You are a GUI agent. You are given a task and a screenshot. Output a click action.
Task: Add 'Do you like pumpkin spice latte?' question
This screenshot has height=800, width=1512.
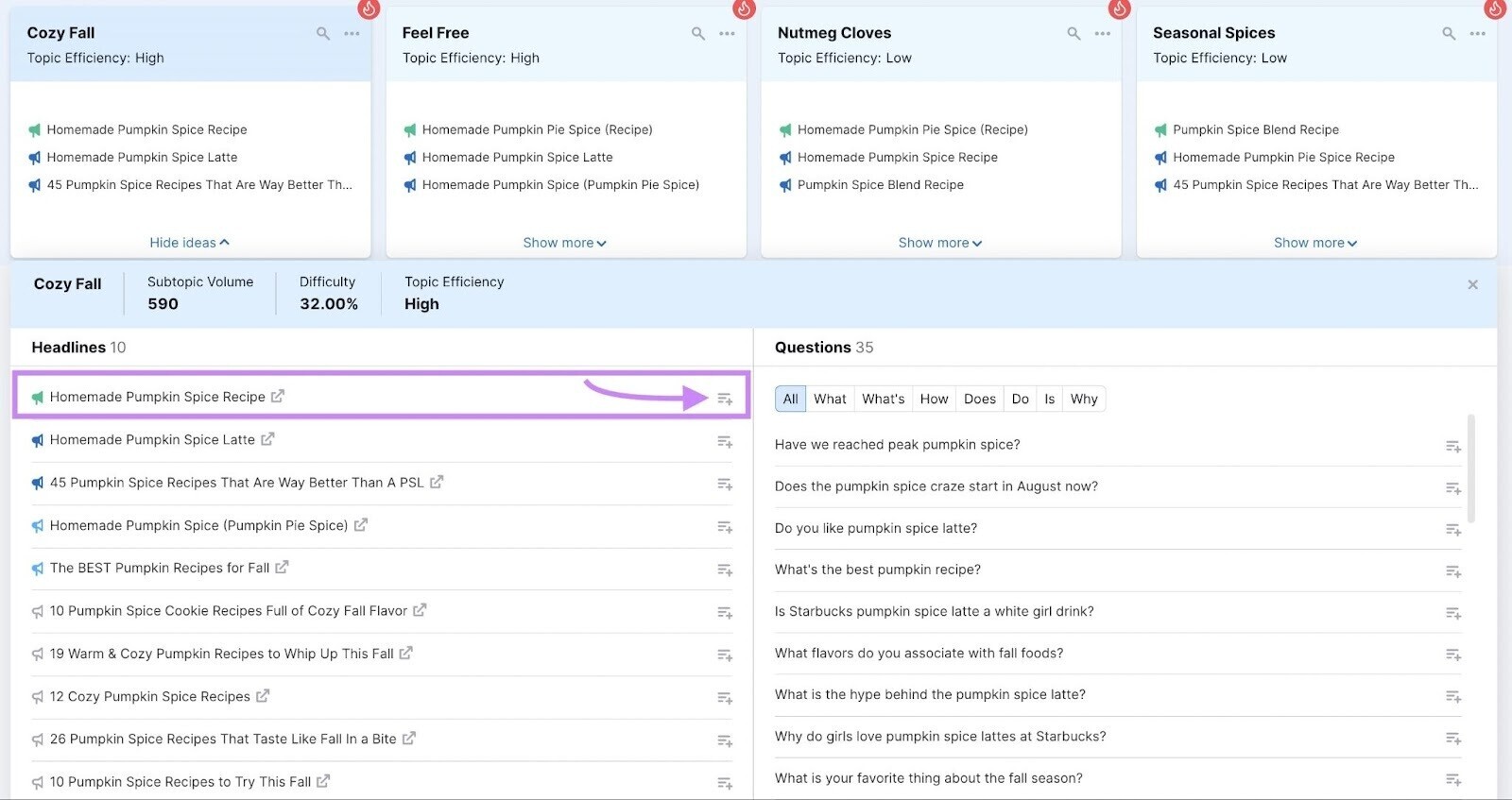point(1453,530)
